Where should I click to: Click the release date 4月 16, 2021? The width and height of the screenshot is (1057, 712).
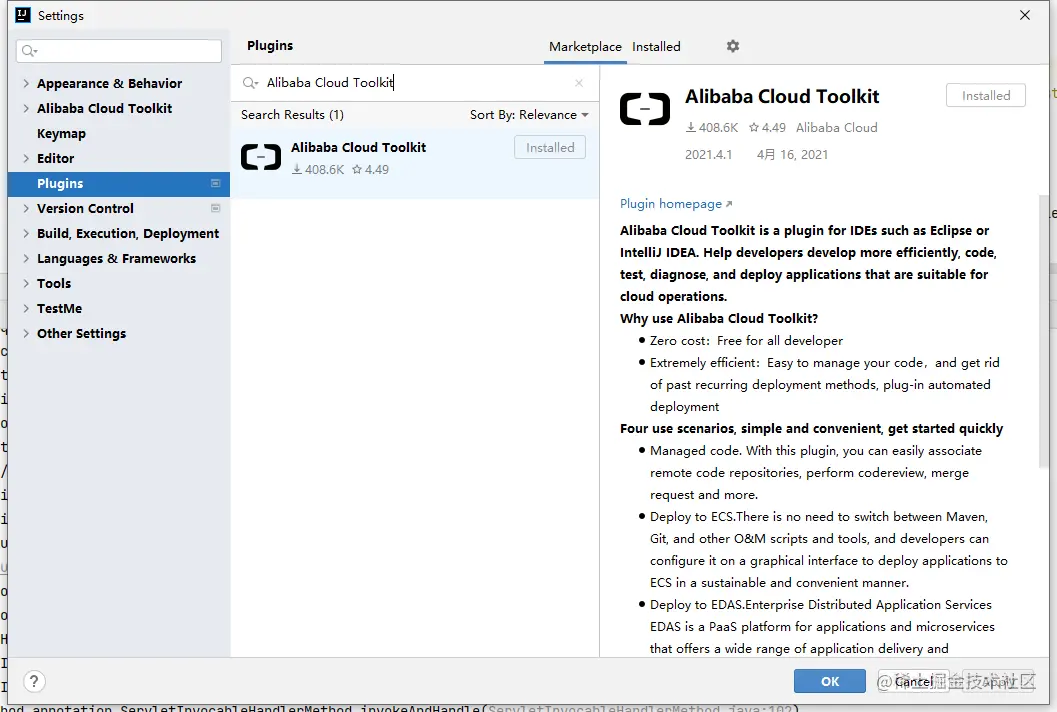tap(792, 154)
